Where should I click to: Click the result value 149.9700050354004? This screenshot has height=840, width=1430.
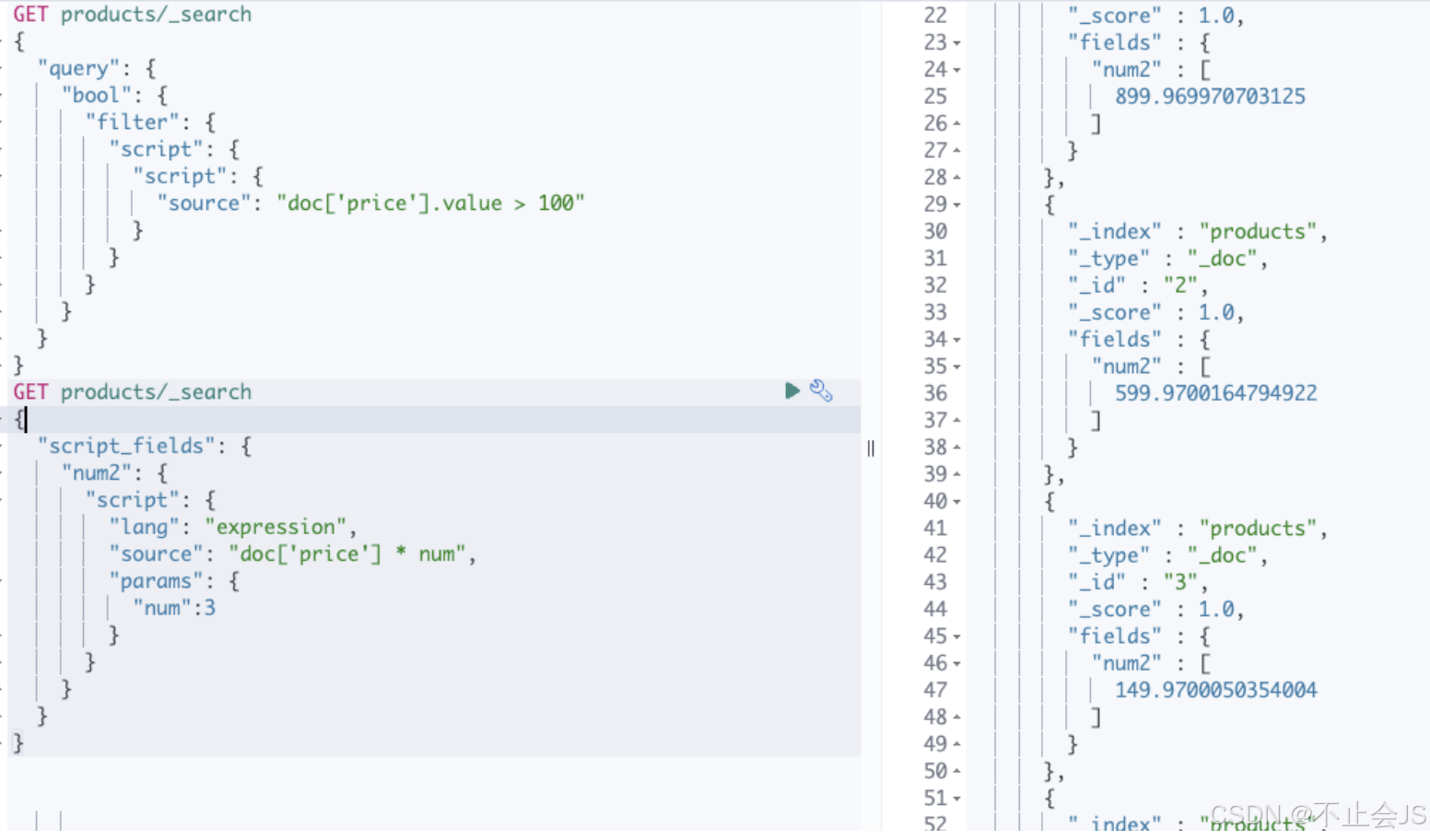click(x=1215, y=690)
